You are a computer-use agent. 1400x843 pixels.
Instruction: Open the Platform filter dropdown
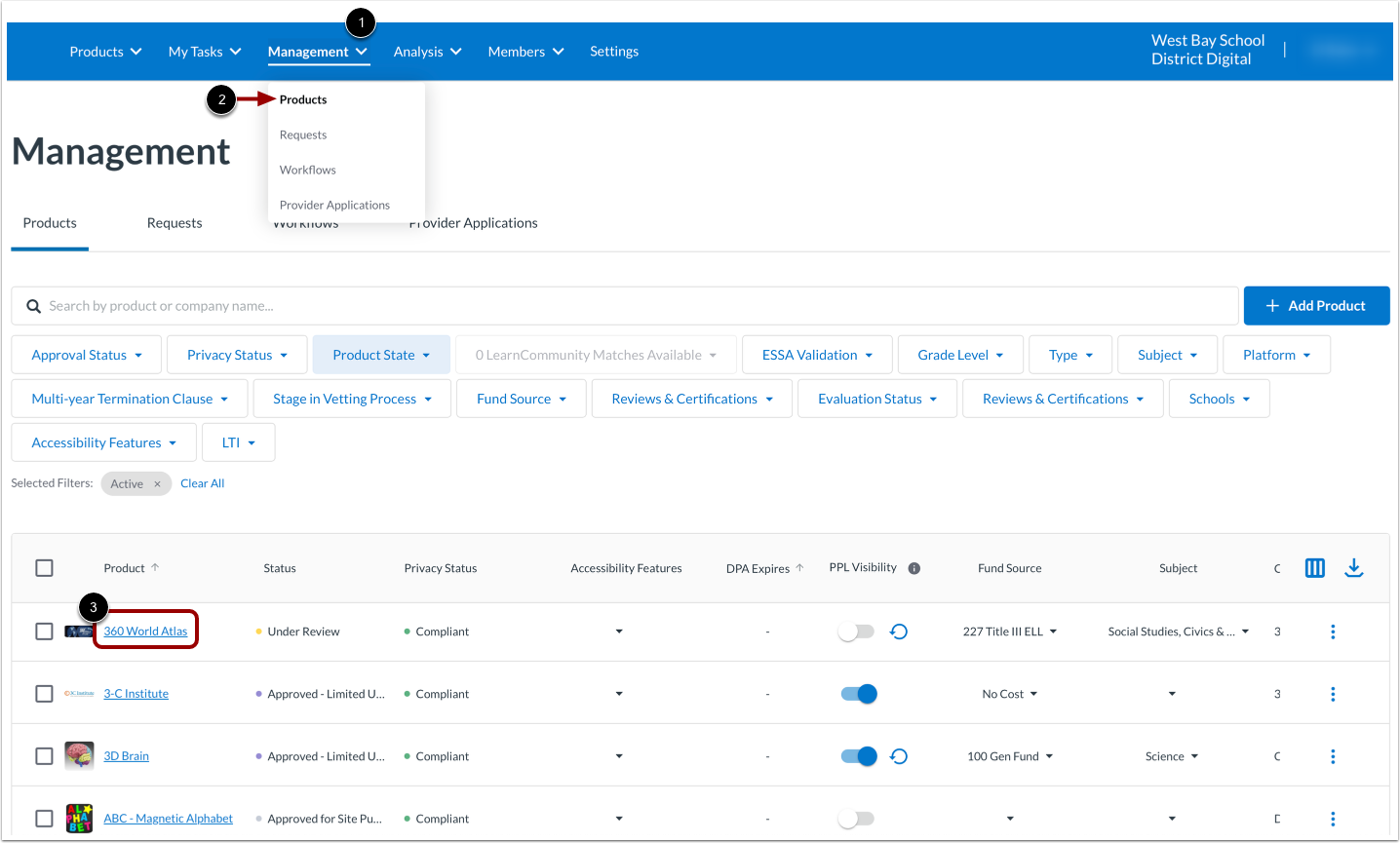1276,355
